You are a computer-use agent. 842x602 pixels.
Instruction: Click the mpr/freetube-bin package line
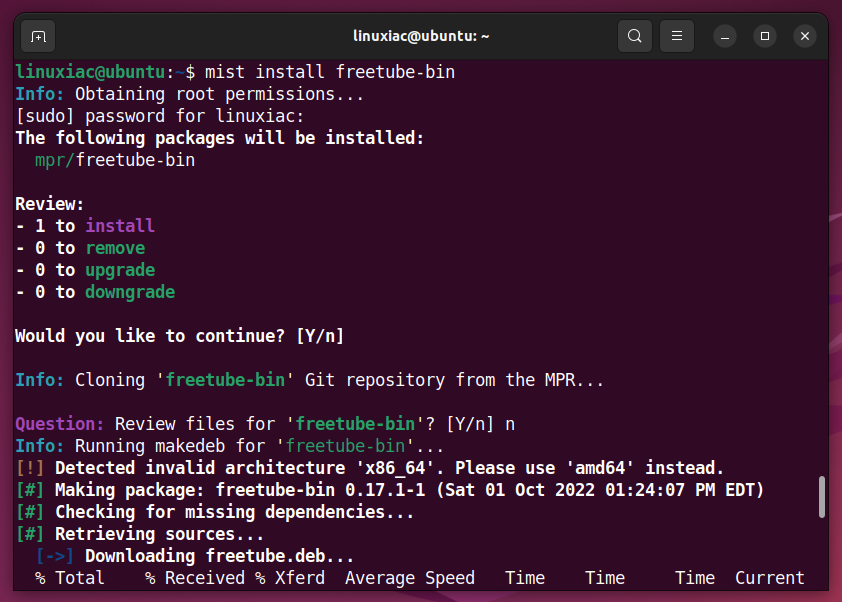(115, 160)
